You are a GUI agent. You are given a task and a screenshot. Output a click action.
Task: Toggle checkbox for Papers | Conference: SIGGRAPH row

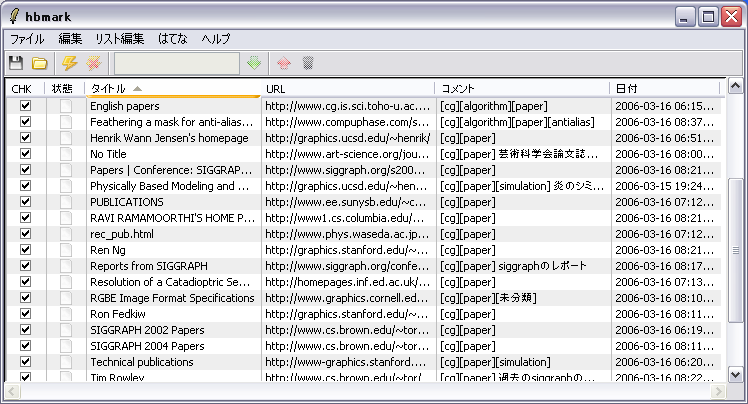click(x=25, y=170)
